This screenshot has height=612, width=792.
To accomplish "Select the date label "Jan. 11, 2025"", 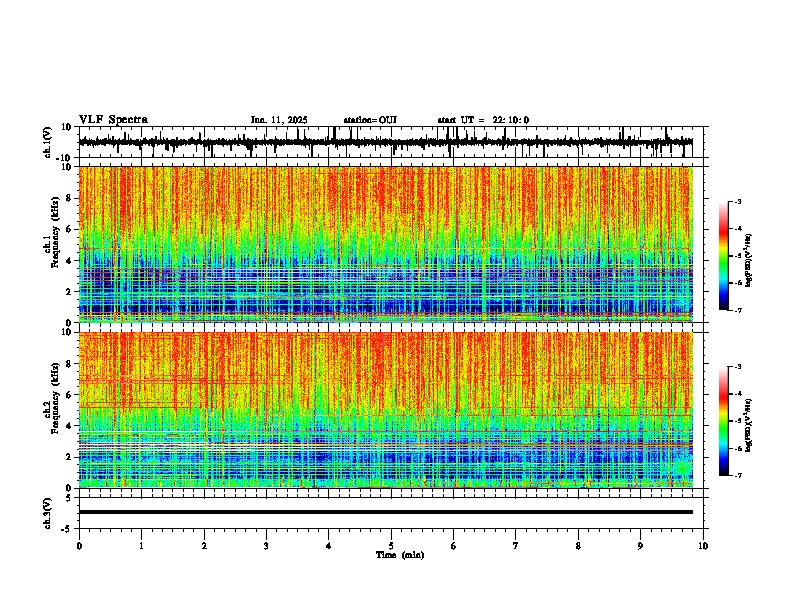I will 279,120.
